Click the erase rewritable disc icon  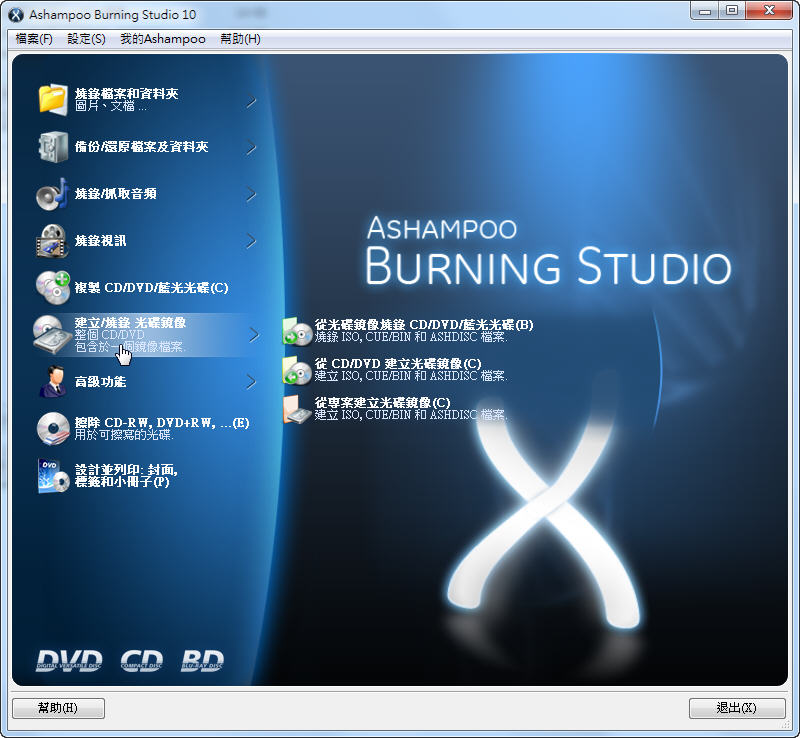click(x=53, y=428)
